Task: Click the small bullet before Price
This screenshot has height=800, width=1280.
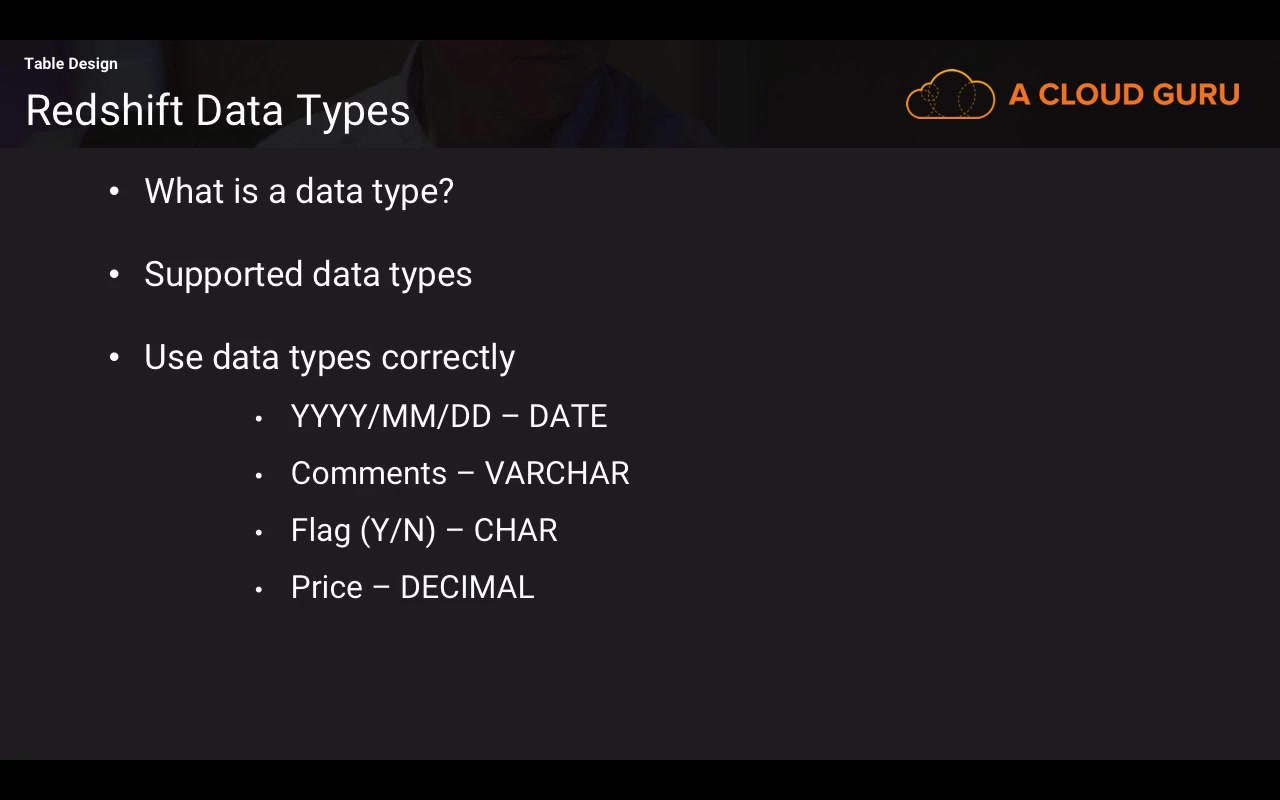Action: tap(259, 589)
